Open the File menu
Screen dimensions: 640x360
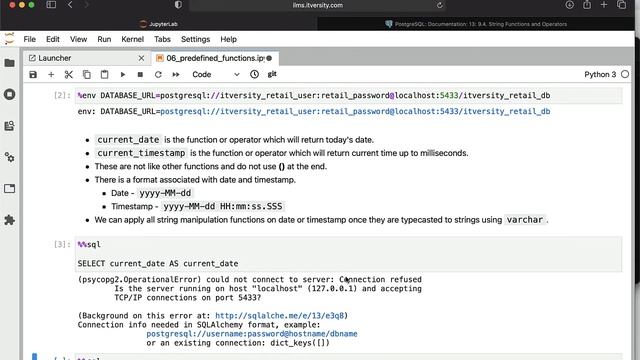click(29, 39)
